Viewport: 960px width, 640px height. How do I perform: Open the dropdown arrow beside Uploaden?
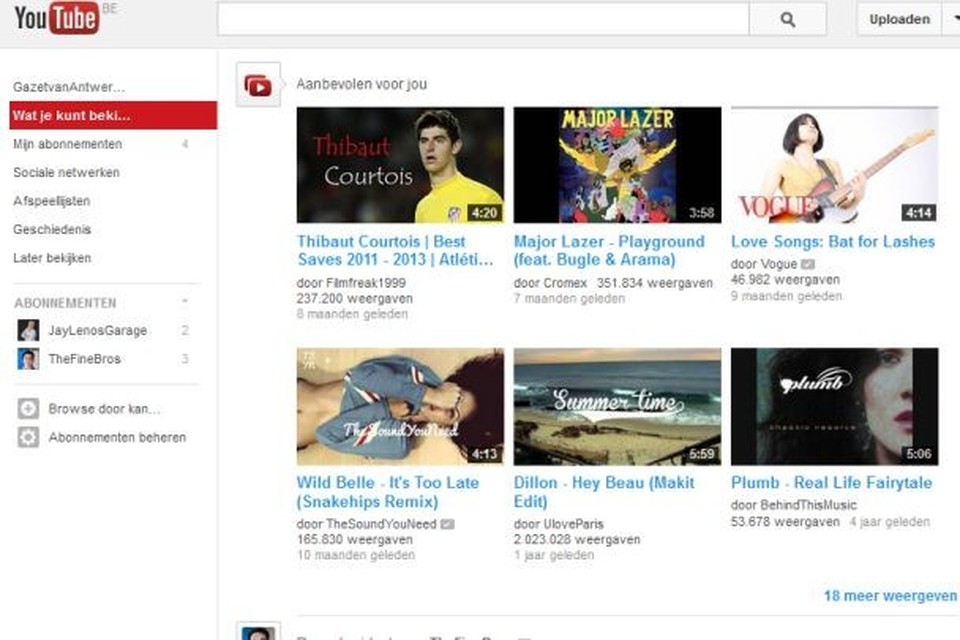click(x=951, y=20)
